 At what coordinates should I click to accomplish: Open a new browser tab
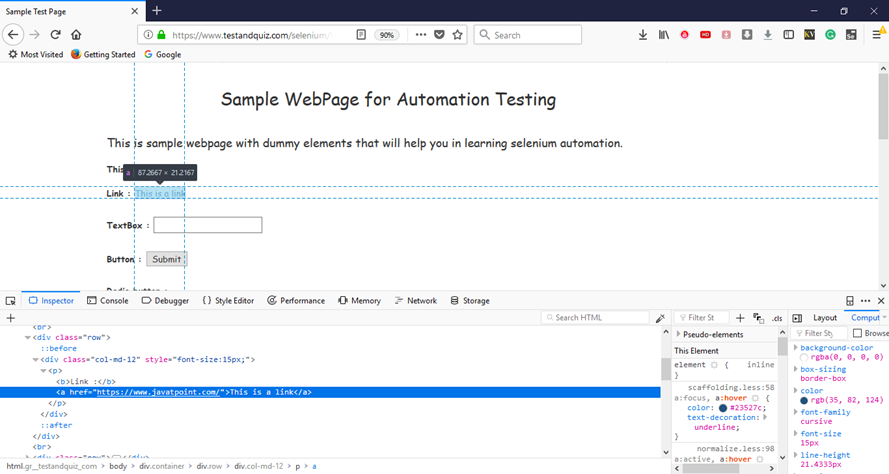click(x=157, y=11)
